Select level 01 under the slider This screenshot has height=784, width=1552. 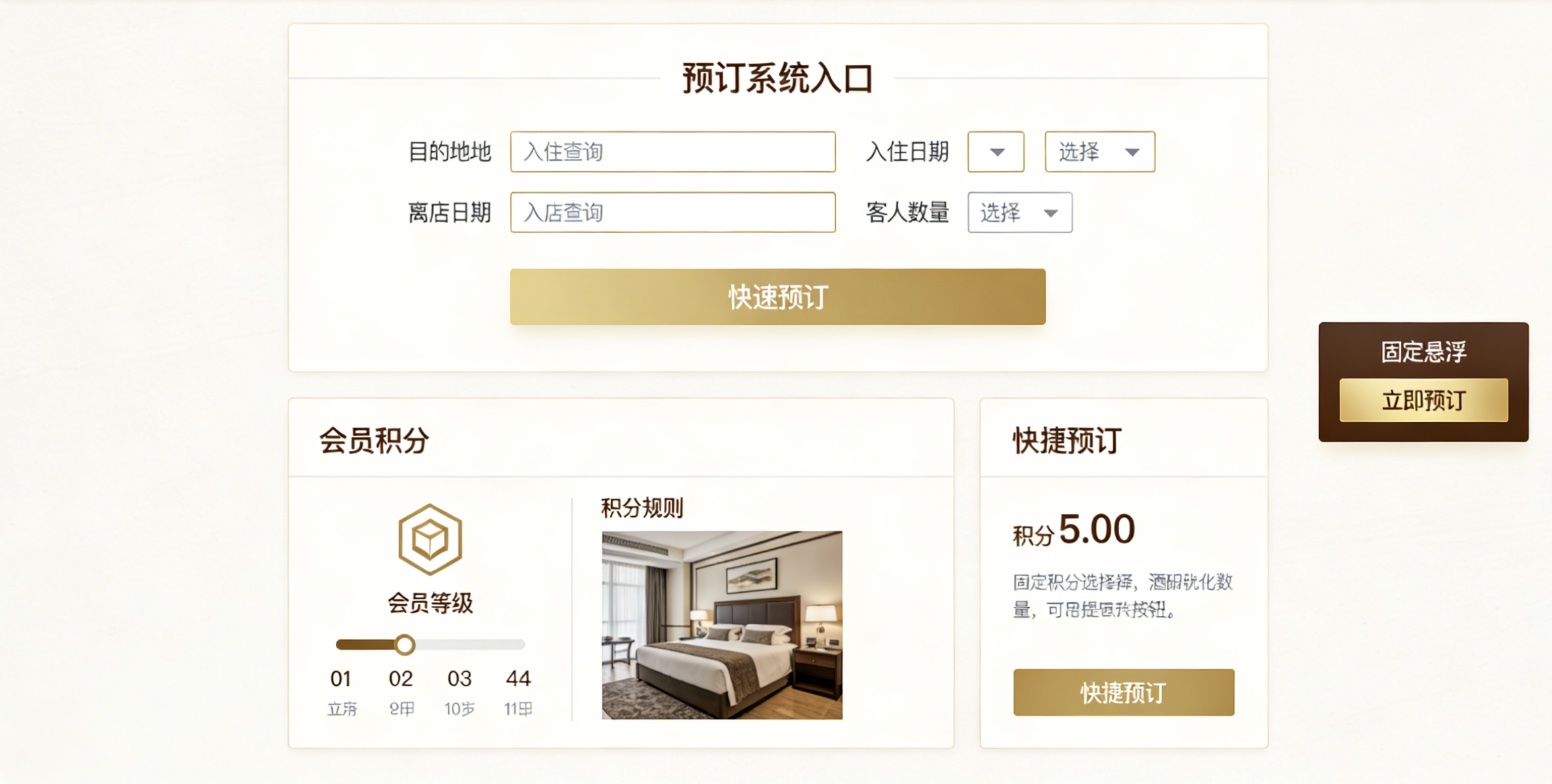coord(341,679)
